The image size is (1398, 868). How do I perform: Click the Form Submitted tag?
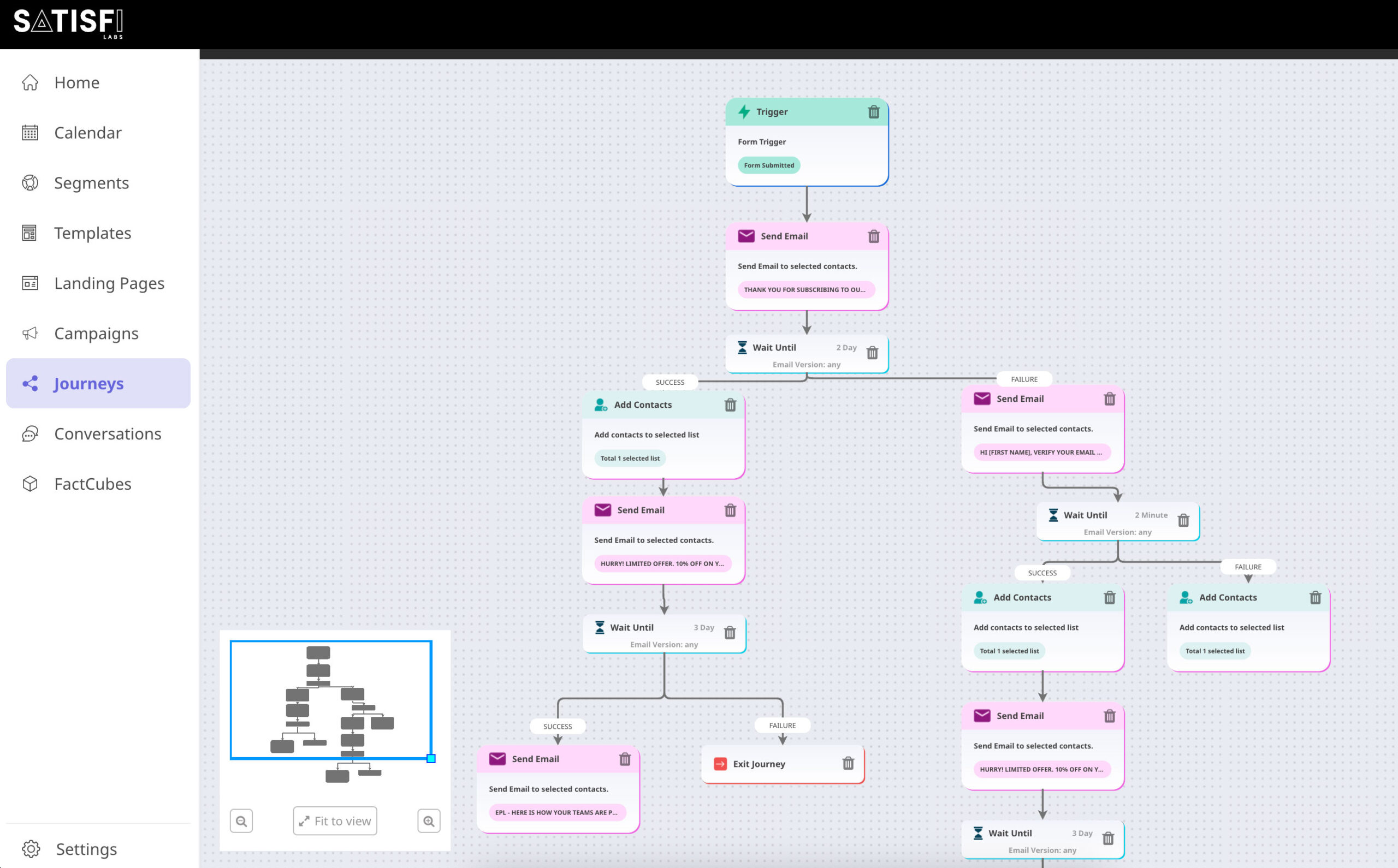click(x=769, y=165)
